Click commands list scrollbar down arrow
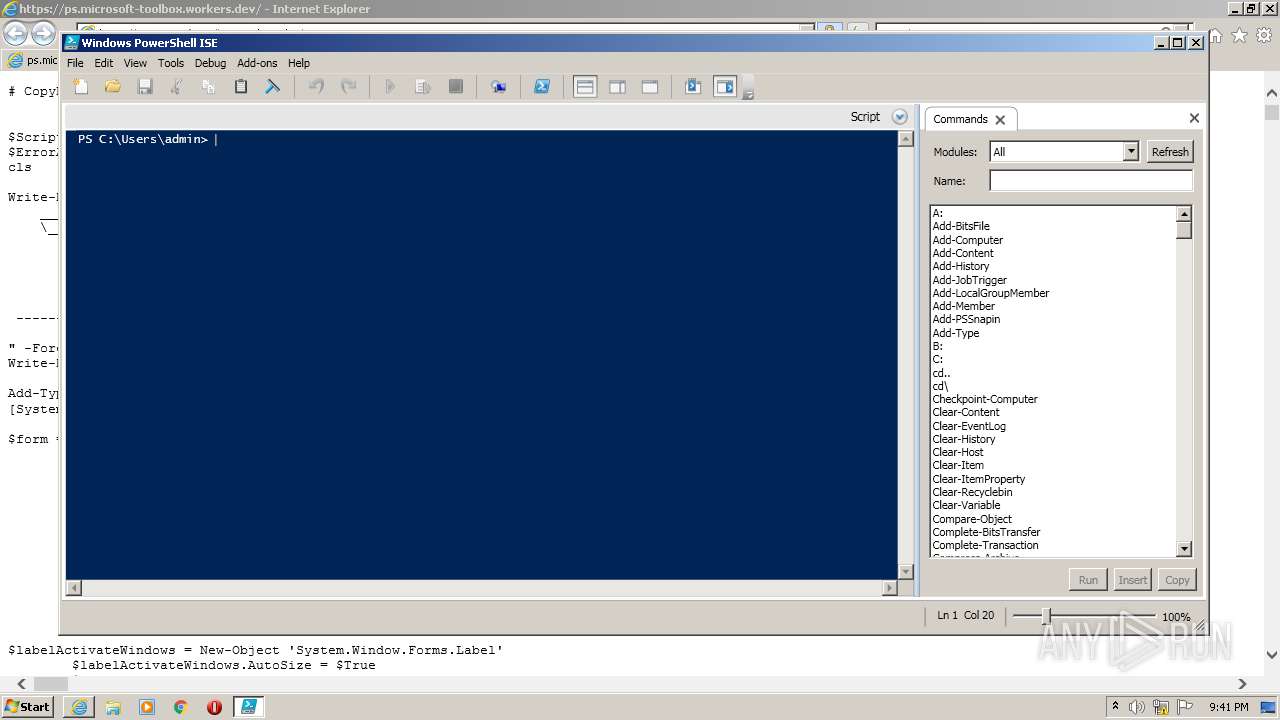Screen dimensions: 1280x720 click(1184, 549)
